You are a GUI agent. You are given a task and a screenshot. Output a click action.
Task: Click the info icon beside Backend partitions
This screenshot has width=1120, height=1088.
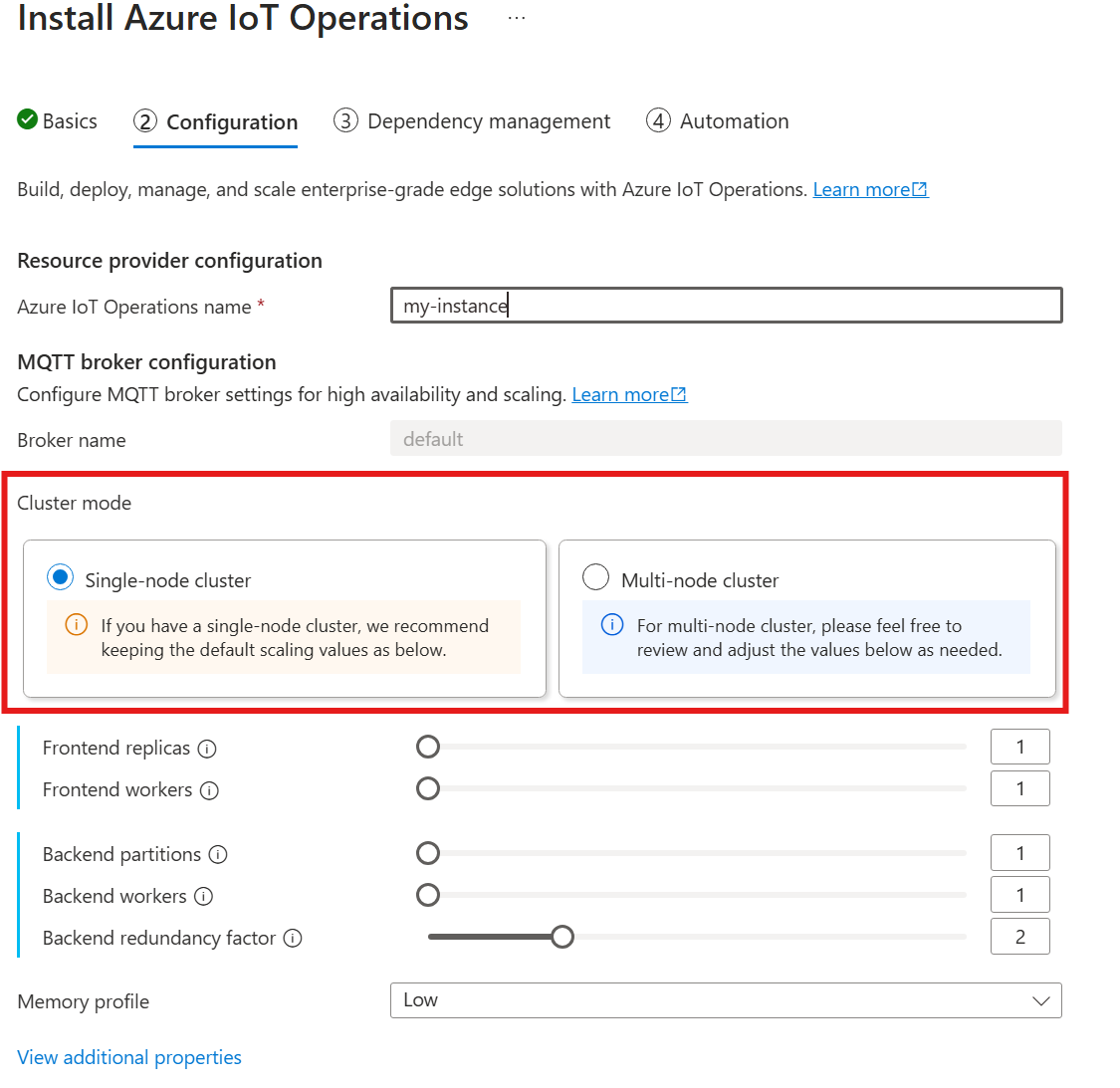219,855
